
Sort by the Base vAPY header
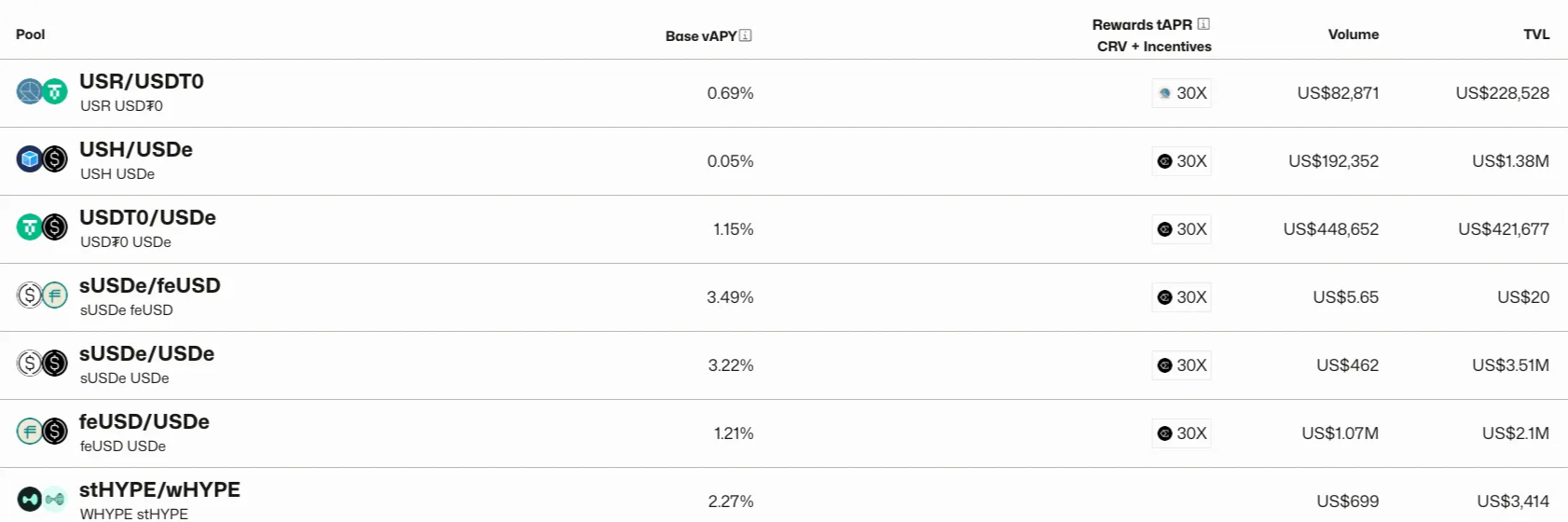(x=701, y=35)
